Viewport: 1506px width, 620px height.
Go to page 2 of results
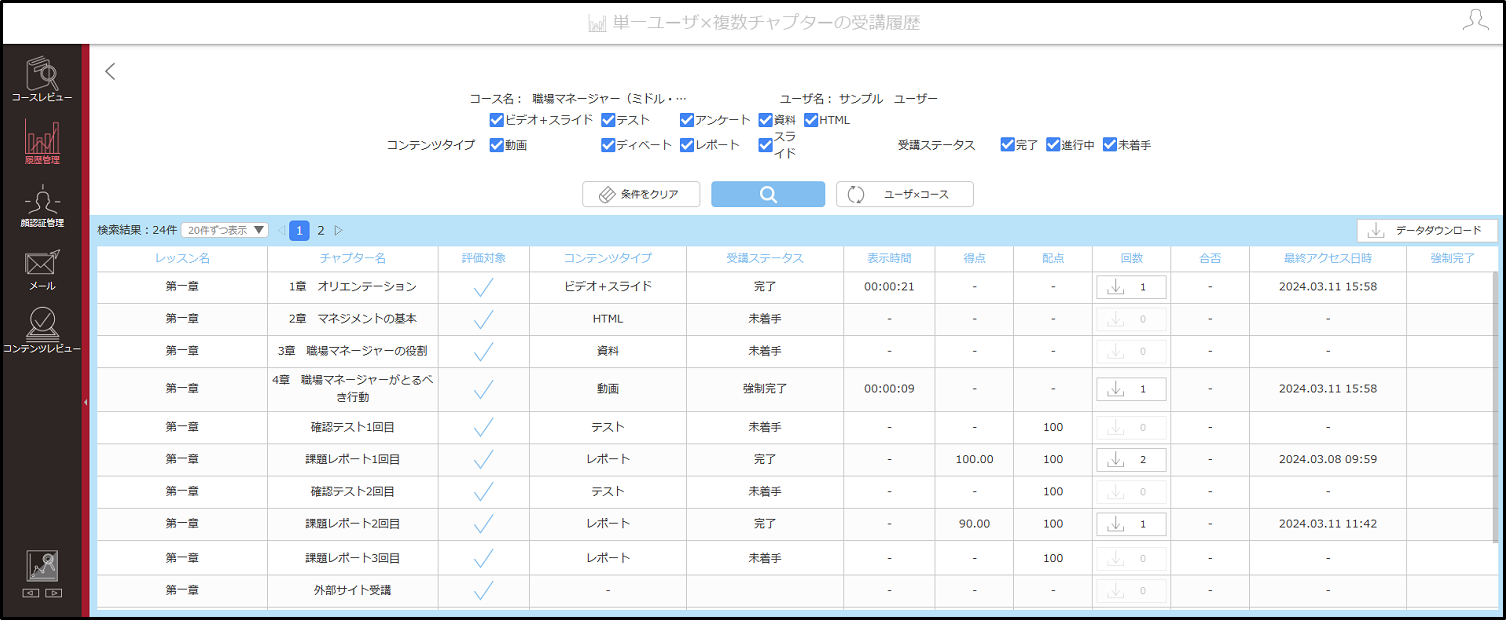(x=321, y=230)
